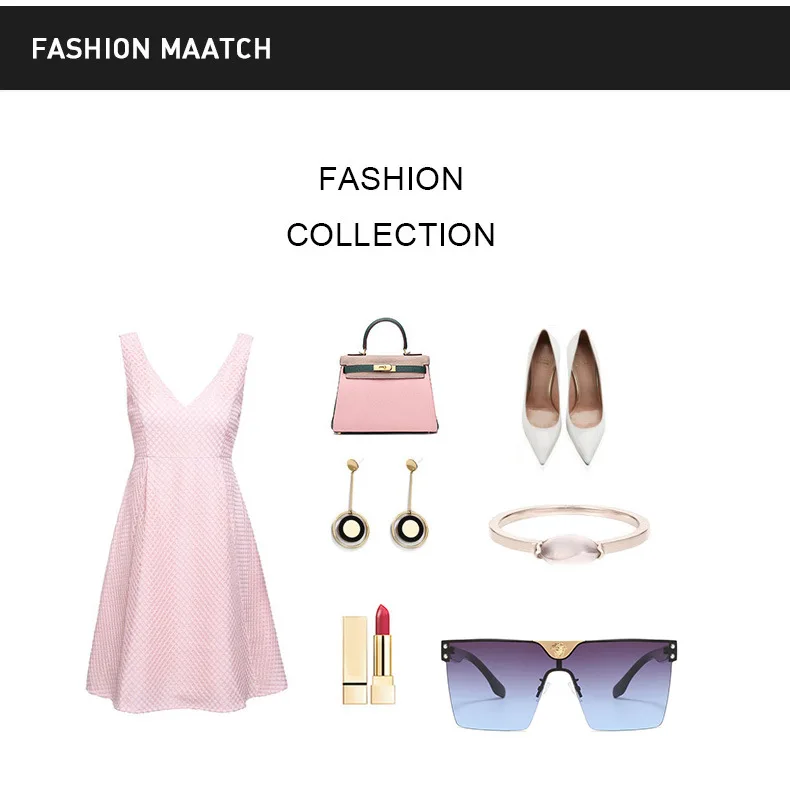
Task: Open the pink V-neck dress image
Action: [x=186, y=522]
